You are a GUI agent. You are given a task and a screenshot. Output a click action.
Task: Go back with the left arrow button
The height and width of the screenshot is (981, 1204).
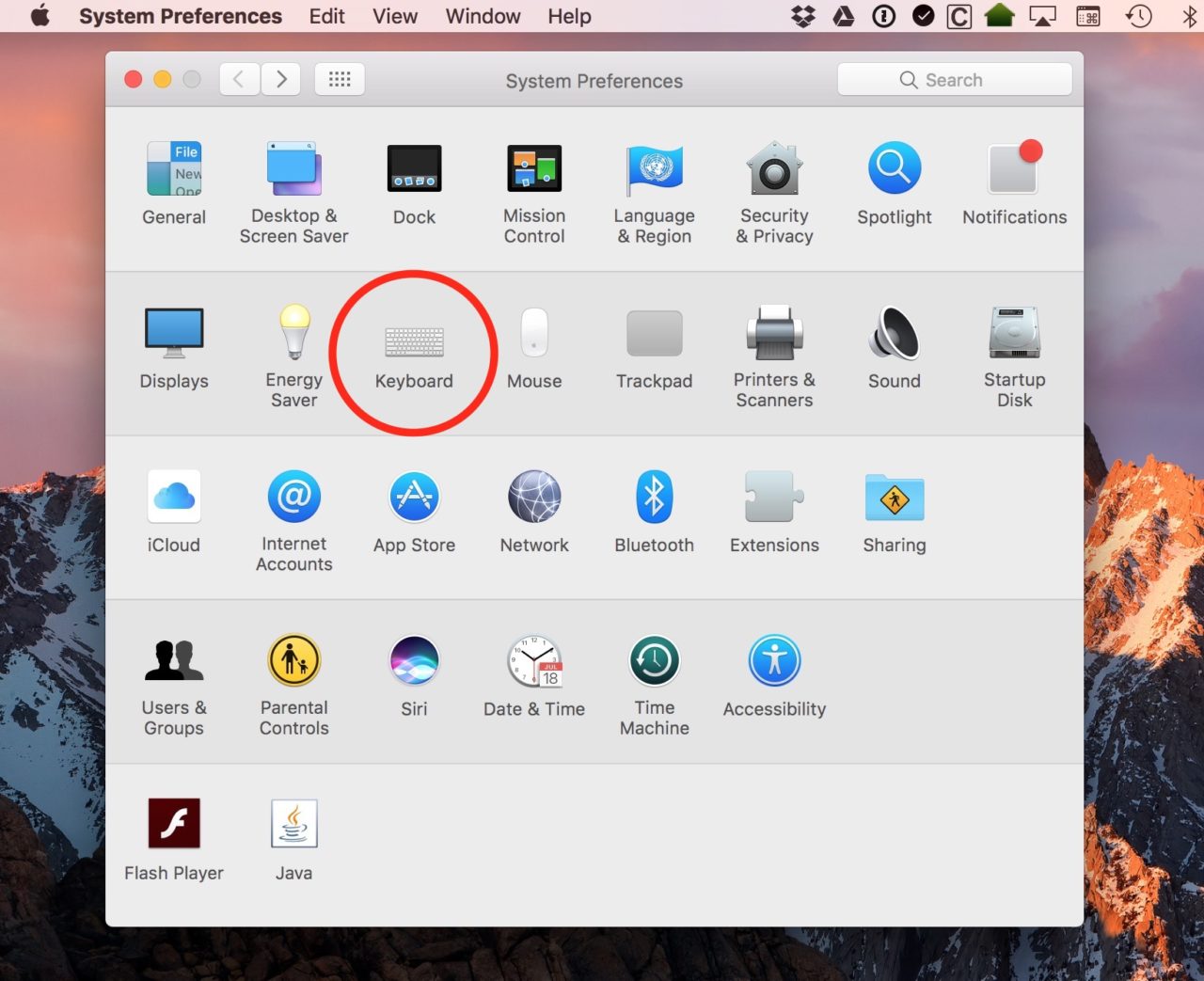240,80
